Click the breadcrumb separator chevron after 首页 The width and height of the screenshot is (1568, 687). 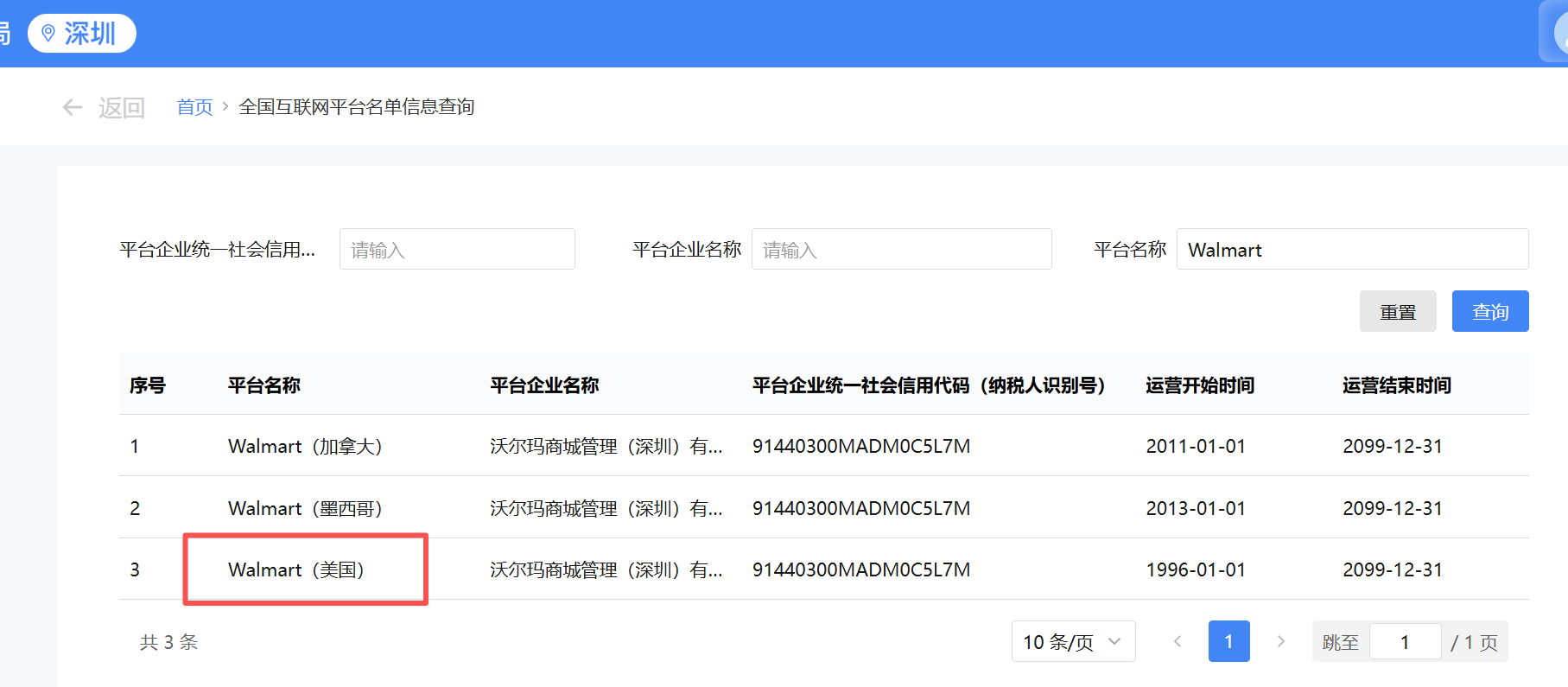[x=225, y=106]
